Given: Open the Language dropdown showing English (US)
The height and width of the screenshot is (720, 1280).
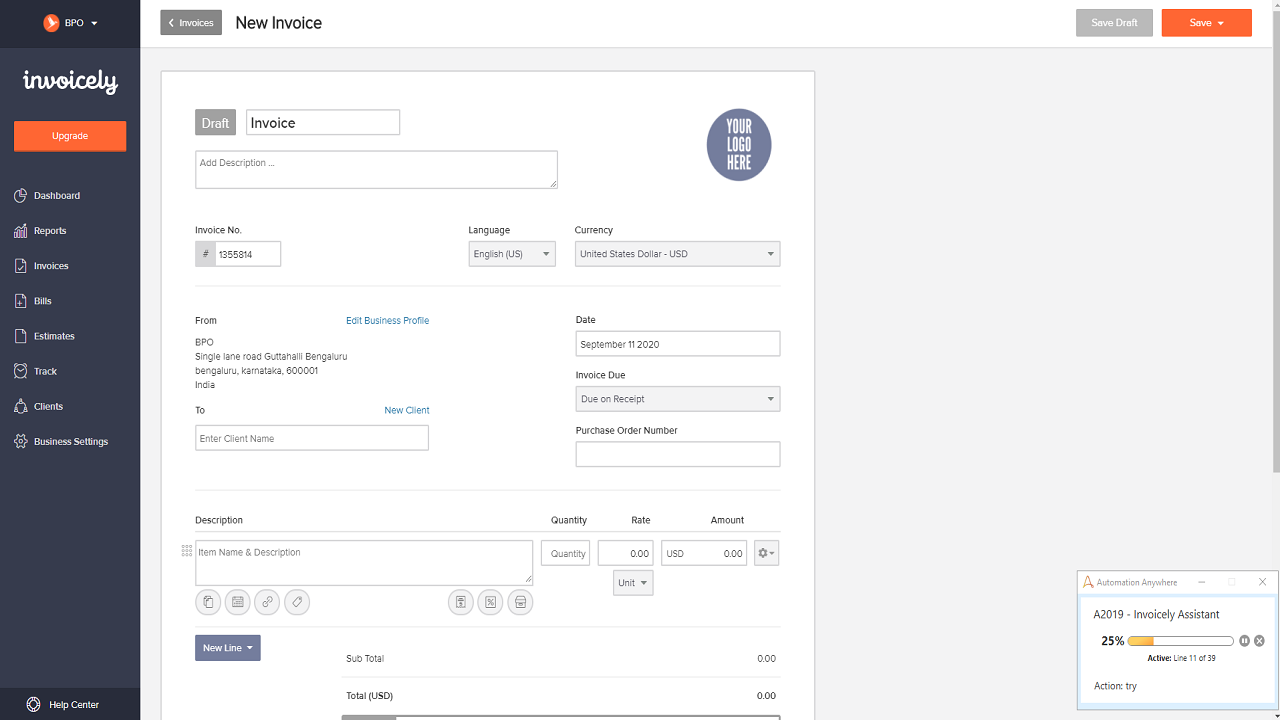Looking at the screenshot, I should pyautogui.click(x=512, y=254).
